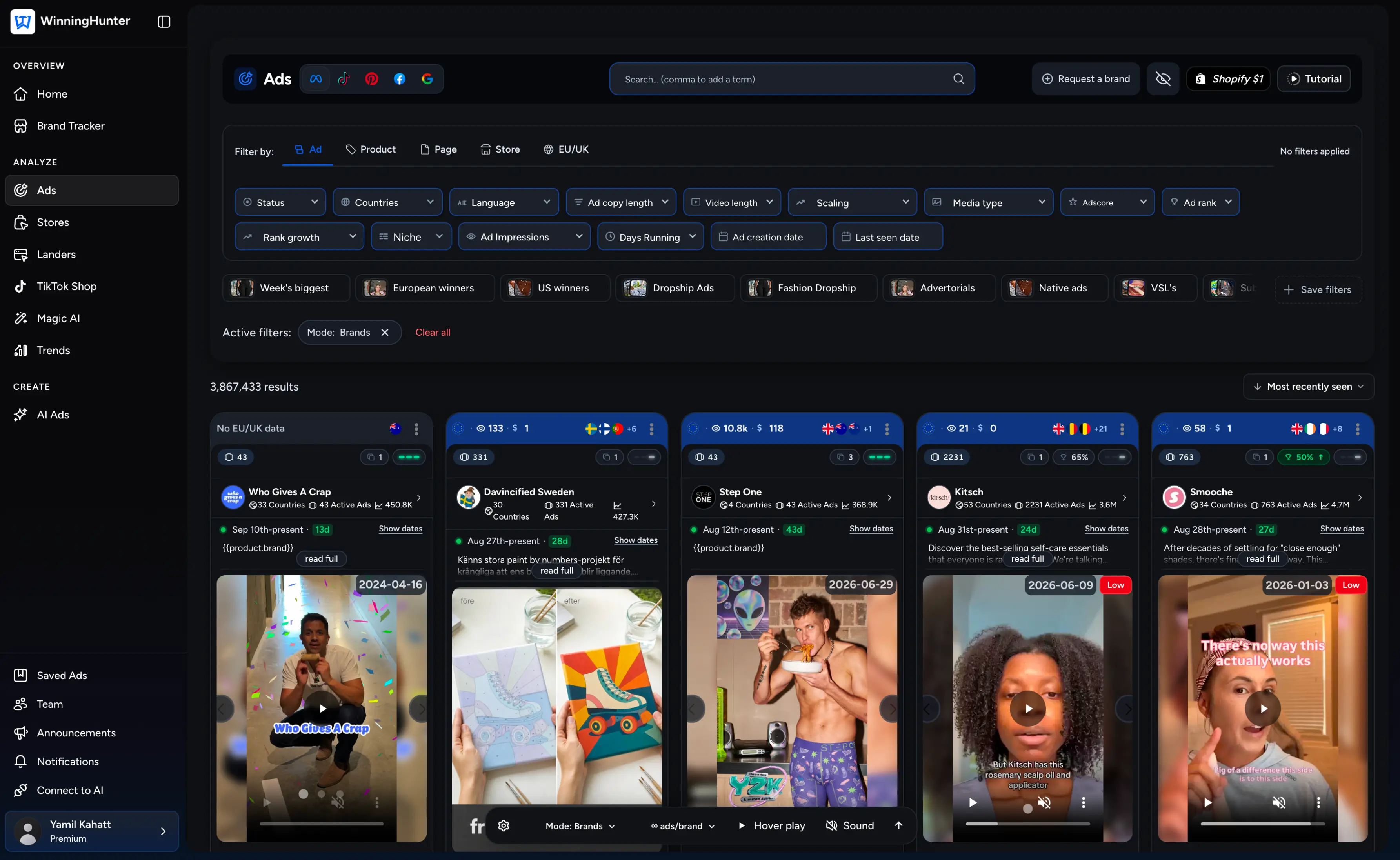Image resolution: width=1400 pixels, height=860 pixels.
Task: Open the settings gear in bottom toolbar
Action: 504,825
